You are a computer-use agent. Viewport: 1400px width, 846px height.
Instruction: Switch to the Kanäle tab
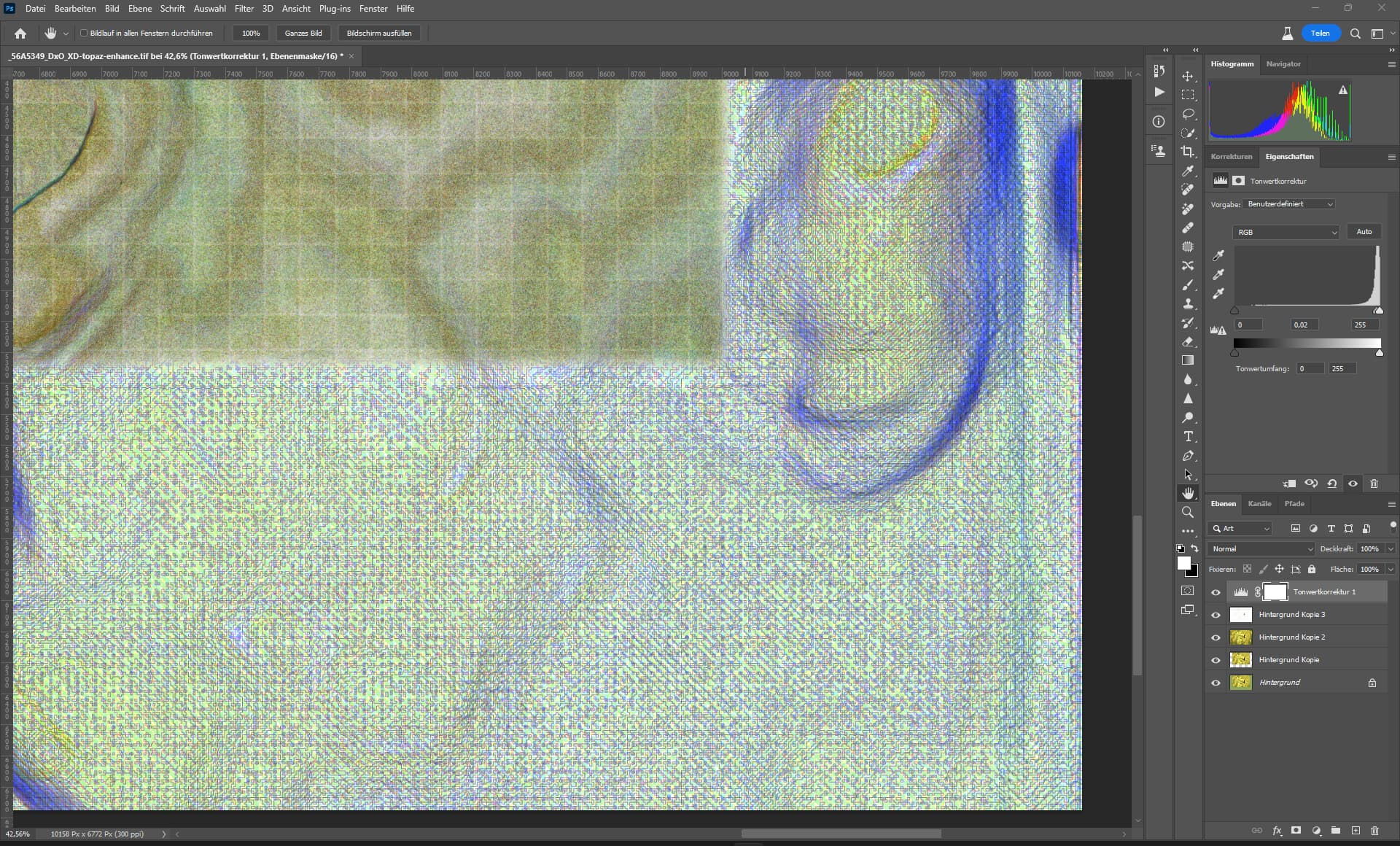1259,504
